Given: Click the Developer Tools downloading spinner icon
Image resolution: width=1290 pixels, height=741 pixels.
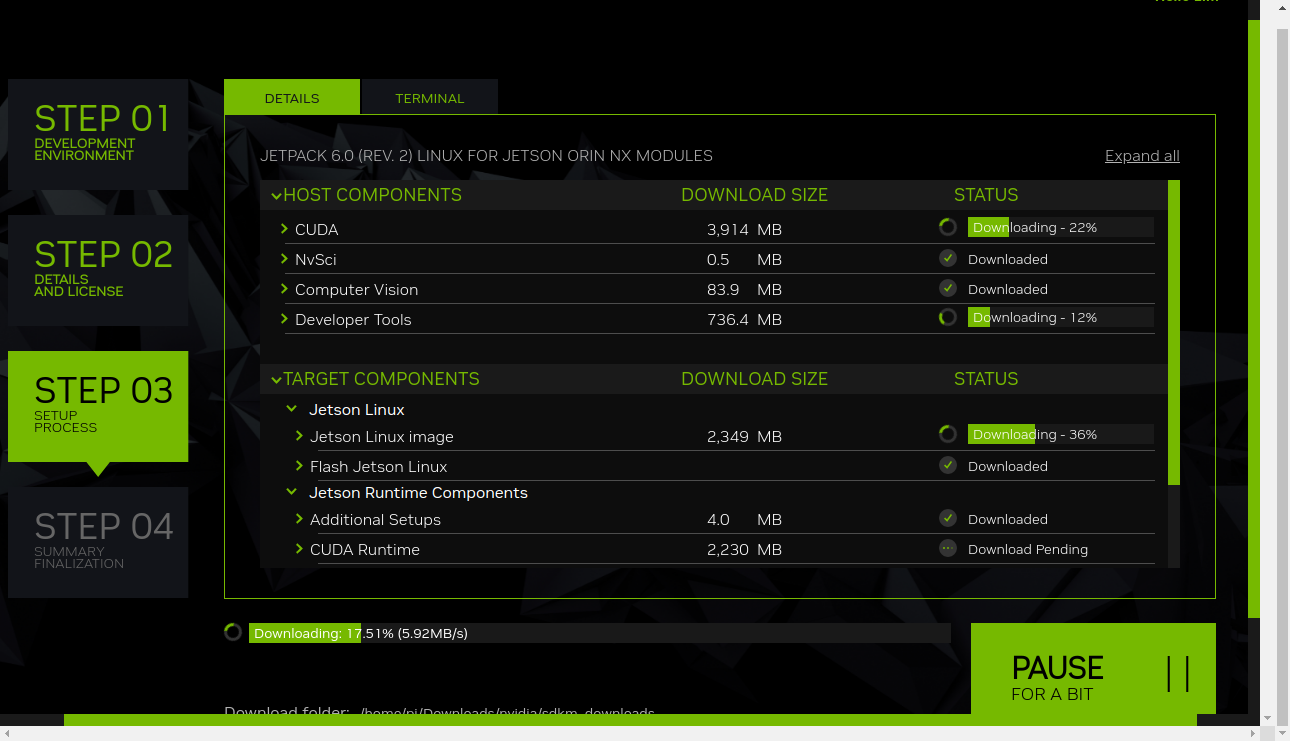Looking at the screenshot, I should tap(948, 317).
